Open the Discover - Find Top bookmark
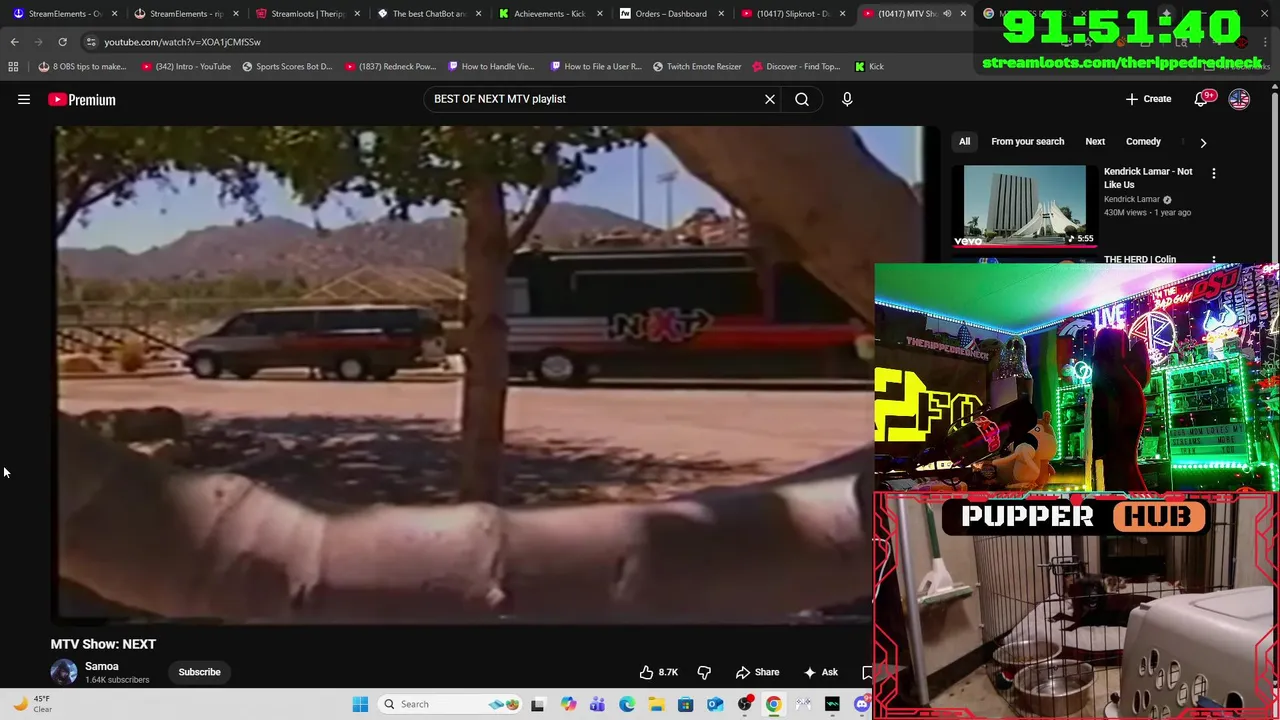This screenshot has height=720, width=1280. pos(796,66)
